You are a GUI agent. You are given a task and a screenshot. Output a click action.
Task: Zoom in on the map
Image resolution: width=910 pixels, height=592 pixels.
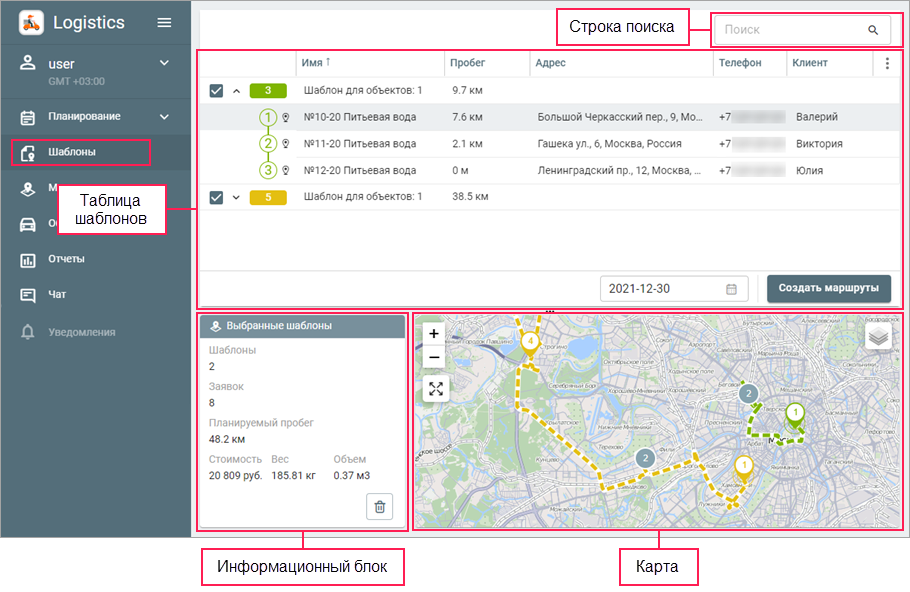[x=434, y=334]
